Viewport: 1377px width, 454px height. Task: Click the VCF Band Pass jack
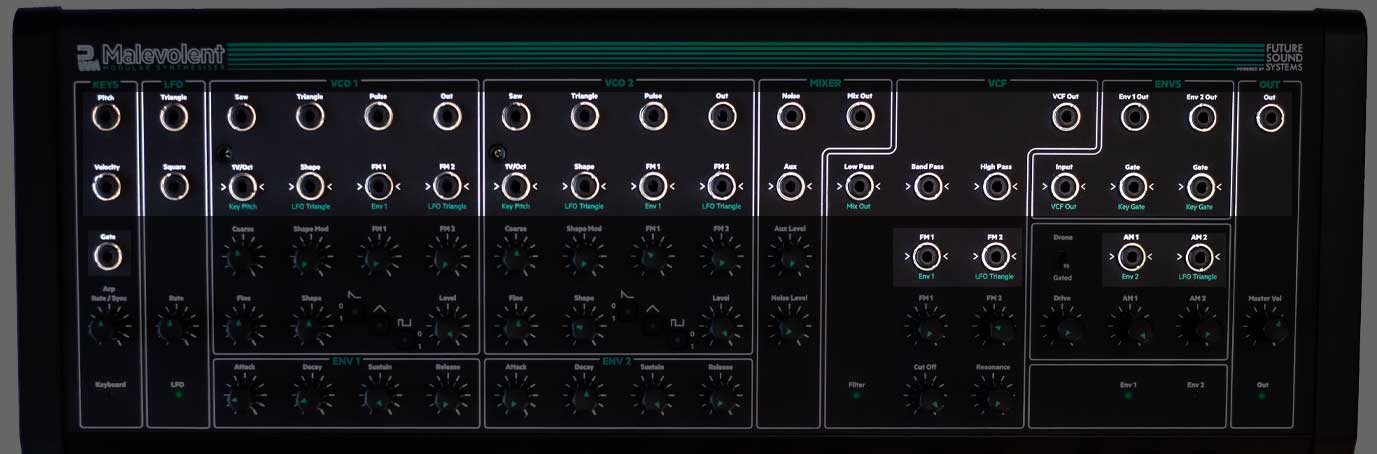click(x=928, y=187)
